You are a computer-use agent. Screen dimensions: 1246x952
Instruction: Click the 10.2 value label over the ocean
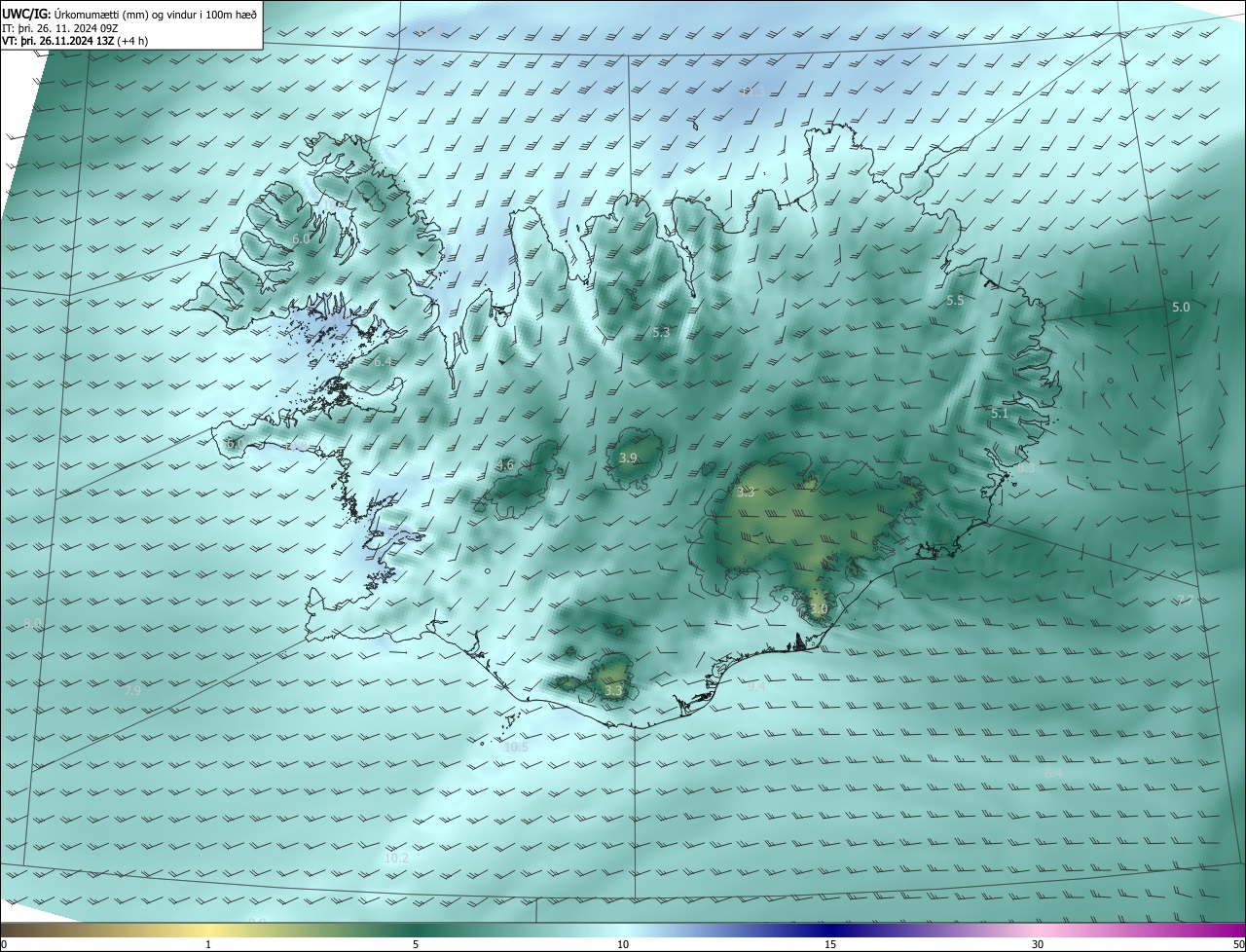tap(396, 859)
